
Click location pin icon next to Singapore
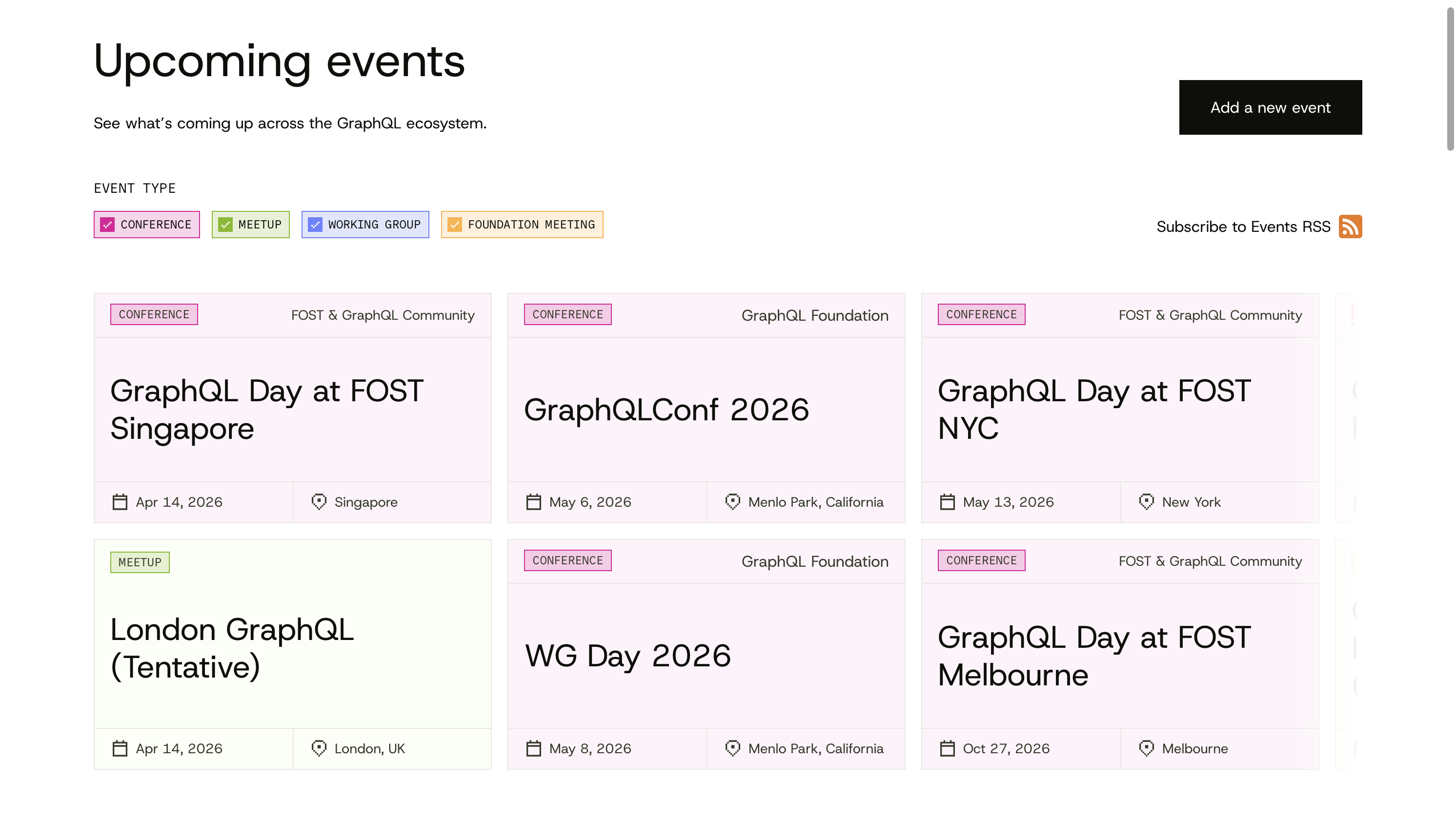click(319, 502)
